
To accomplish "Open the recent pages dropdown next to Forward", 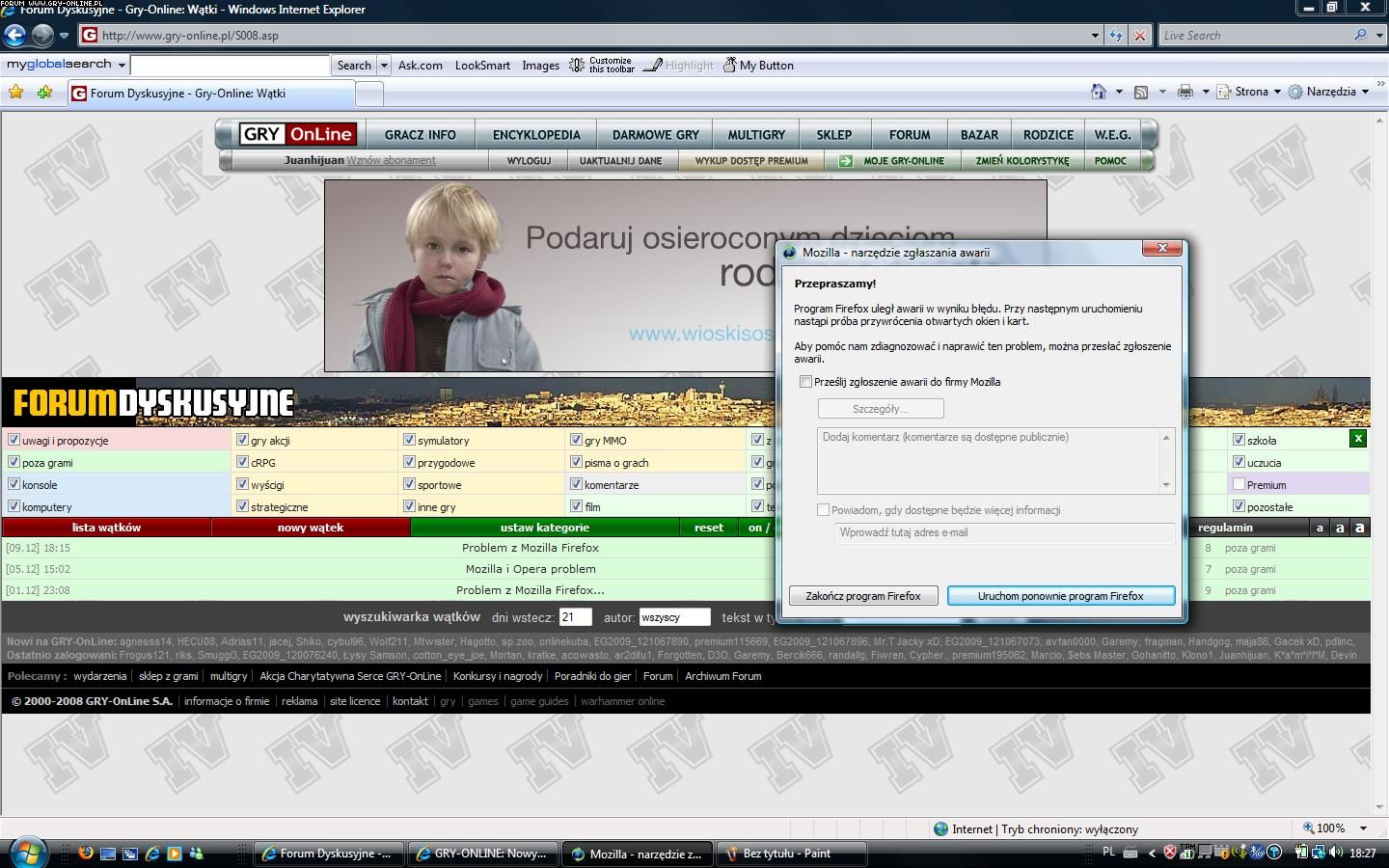I will pyautogui.click(x=64, y=36).
